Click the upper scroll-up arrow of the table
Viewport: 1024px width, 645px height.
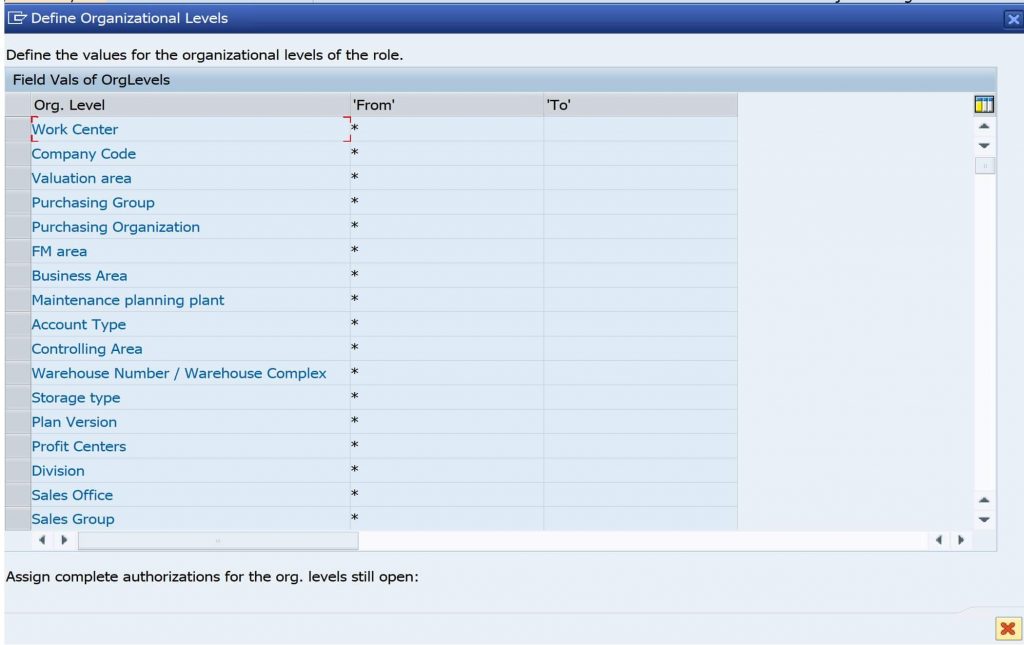984,125
